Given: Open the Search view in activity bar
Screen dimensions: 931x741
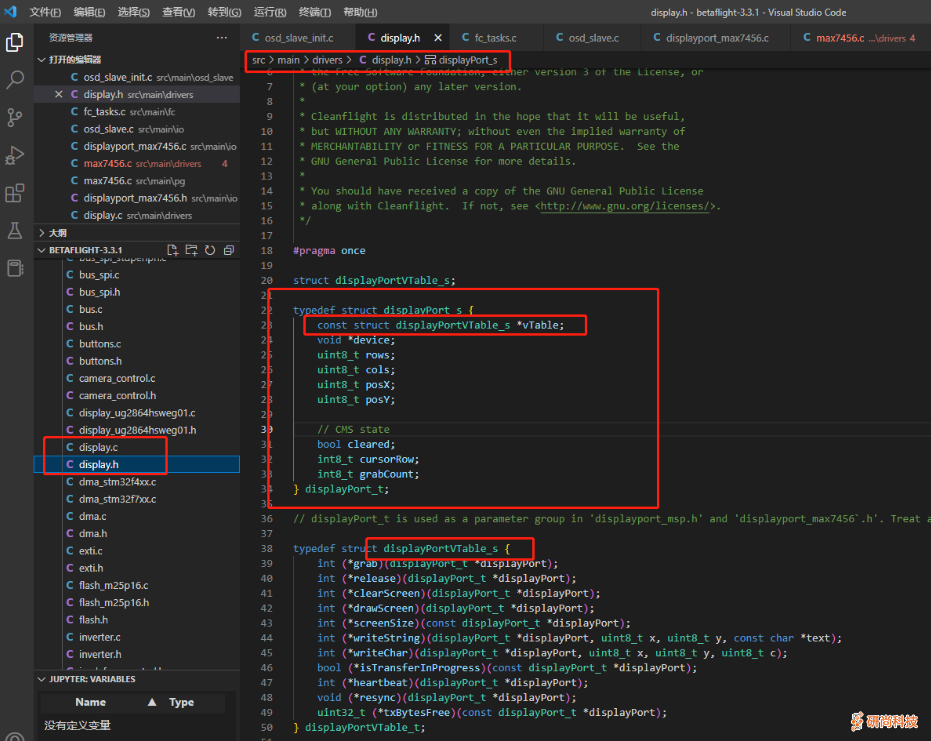Looking at the screenshot, I should [x=15, y=80].
